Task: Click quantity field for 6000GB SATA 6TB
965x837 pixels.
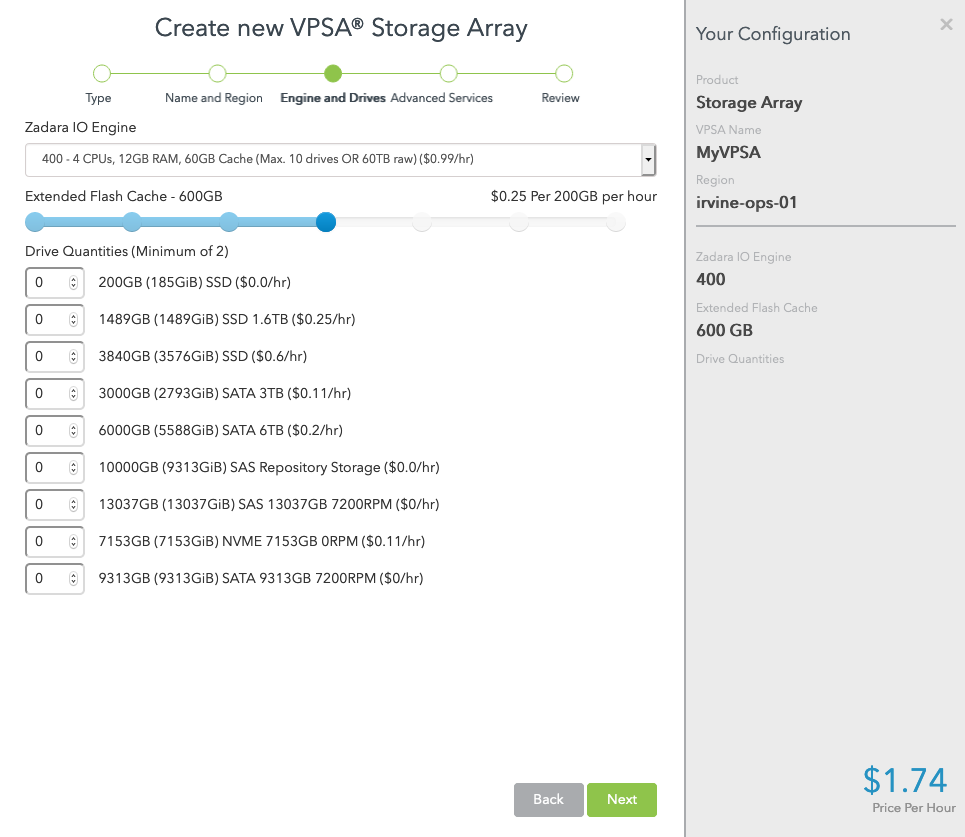Action: [x=54, y=430]
